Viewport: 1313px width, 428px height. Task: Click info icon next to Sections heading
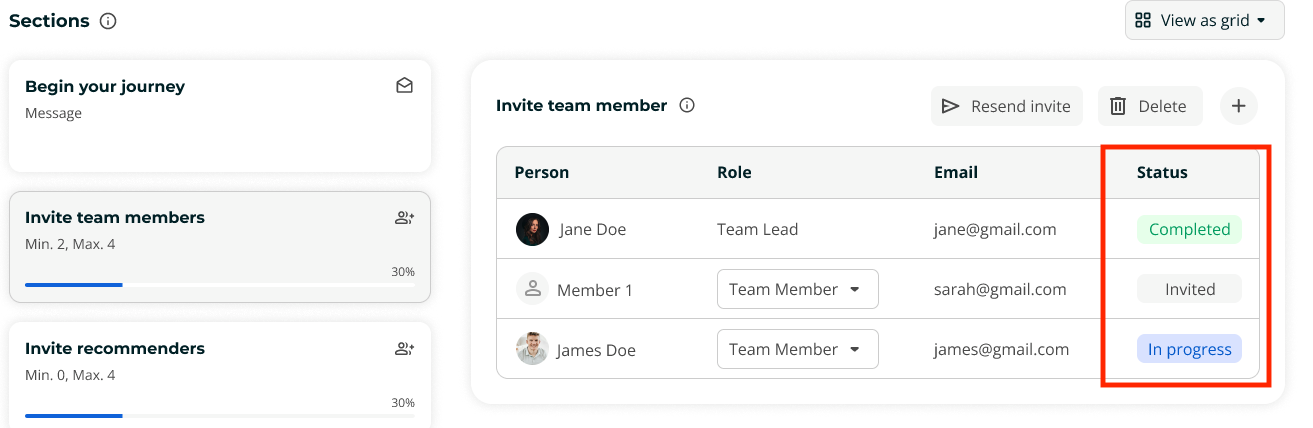point(108,21)
